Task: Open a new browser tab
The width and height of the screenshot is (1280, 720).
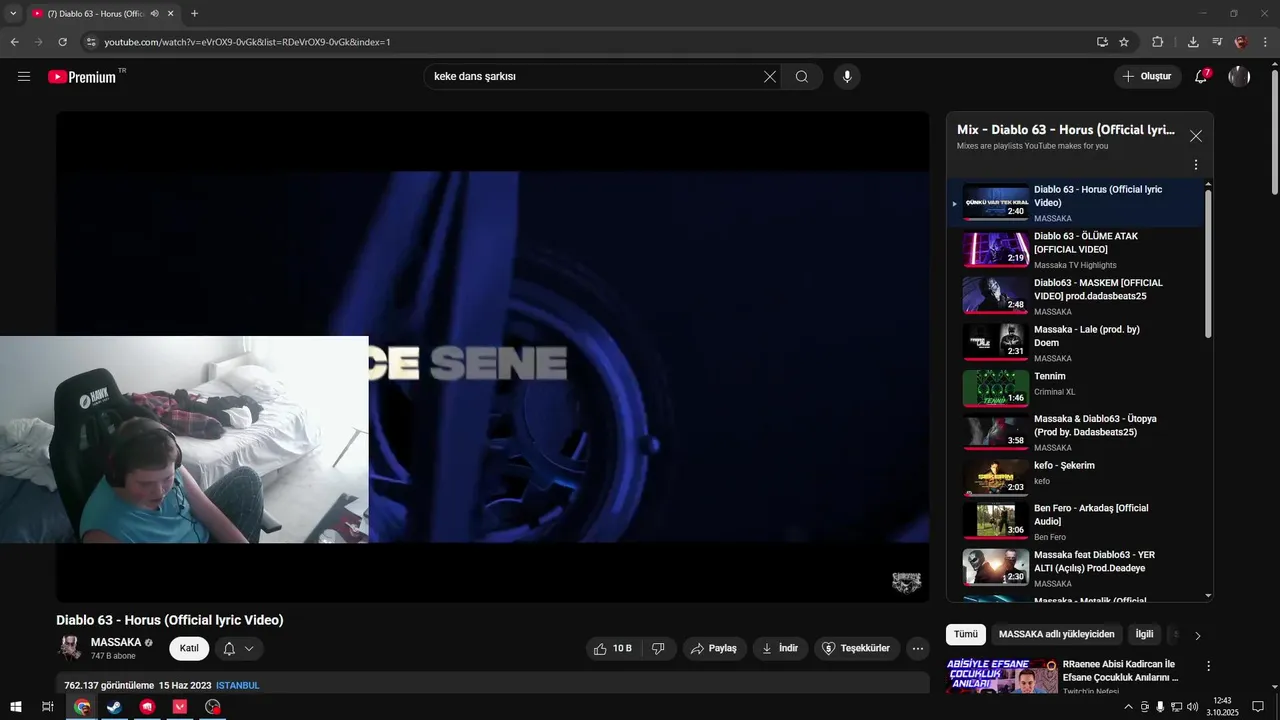Action: click(x=194, y=14)
